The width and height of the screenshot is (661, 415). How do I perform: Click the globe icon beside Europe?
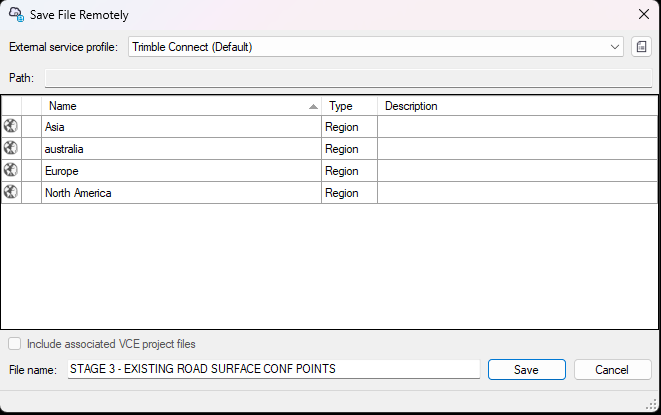click(11, 170)
